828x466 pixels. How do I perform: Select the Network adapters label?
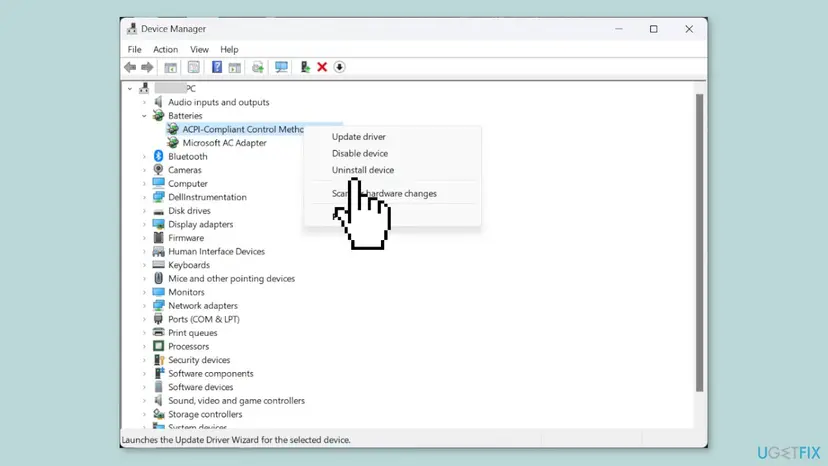coord(203,305)
